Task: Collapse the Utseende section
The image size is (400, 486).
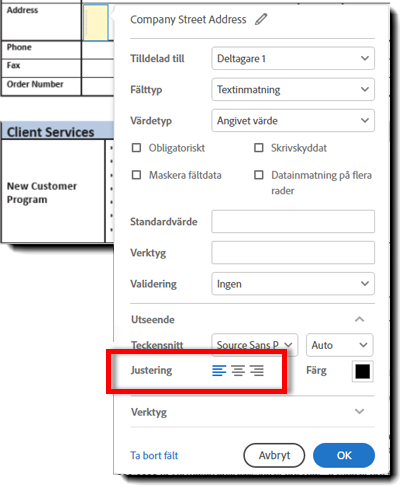Action: (359, 319)
